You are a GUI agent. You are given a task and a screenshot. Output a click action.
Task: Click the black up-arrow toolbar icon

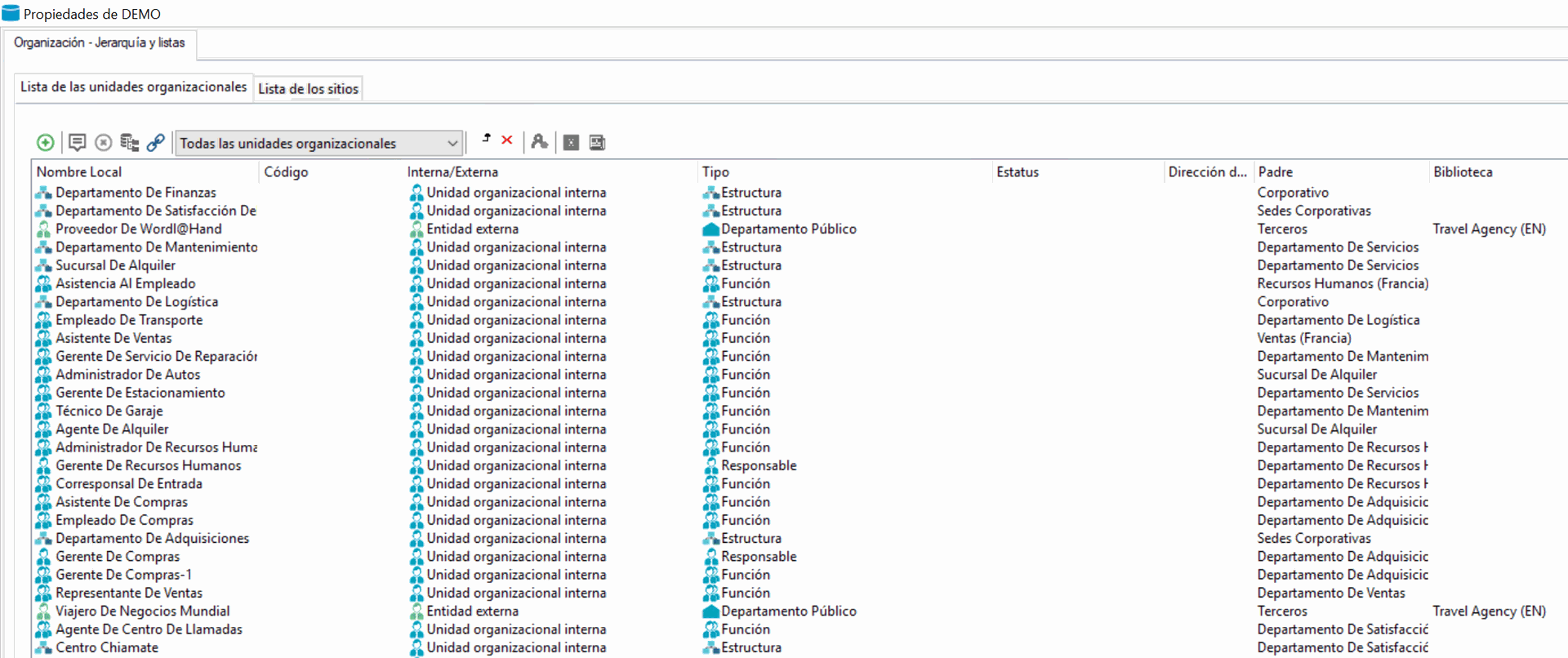coord(486,139)
